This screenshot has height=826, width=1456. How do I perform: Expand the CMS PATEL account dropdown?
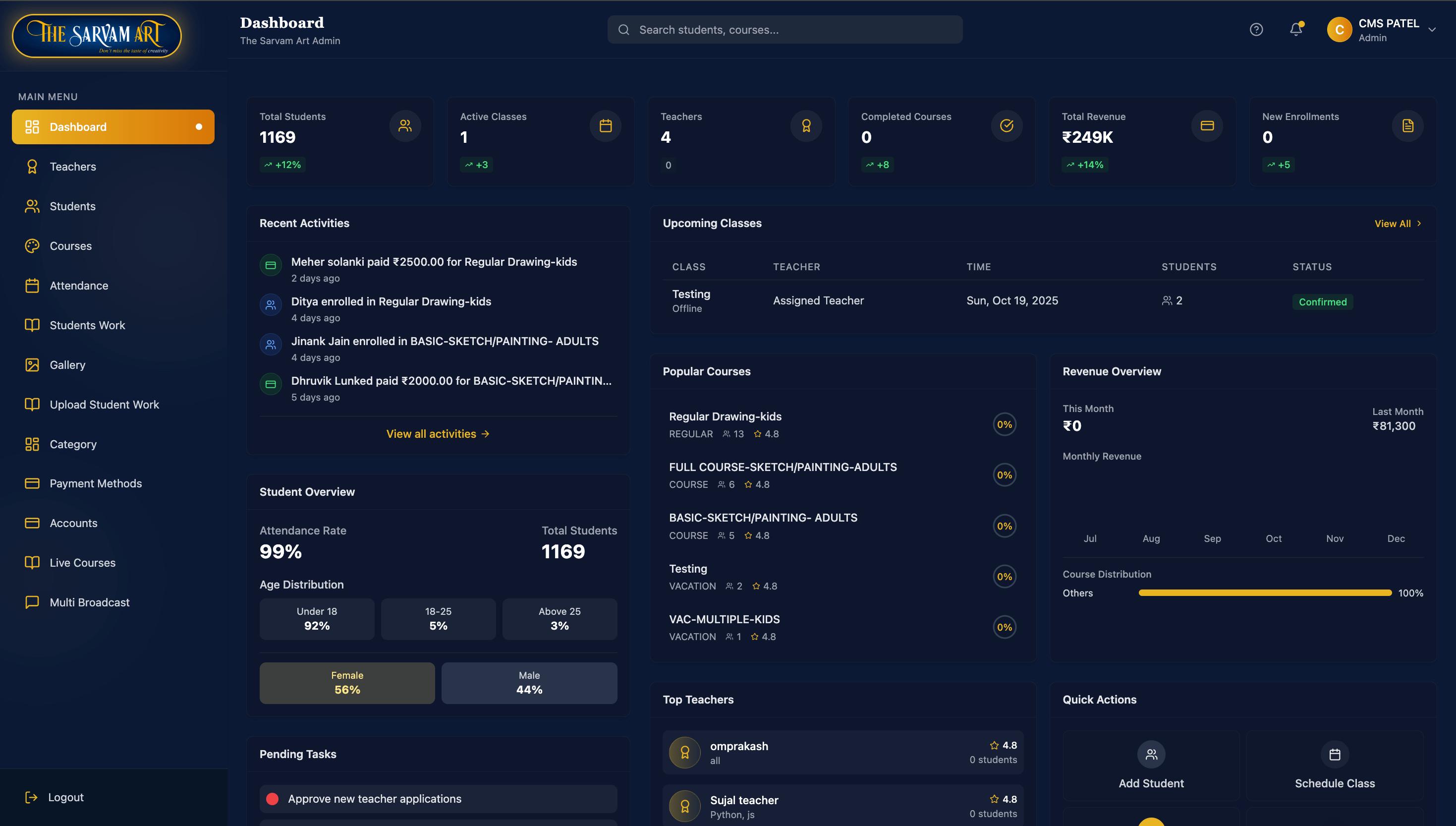(x=1432, y=30)
